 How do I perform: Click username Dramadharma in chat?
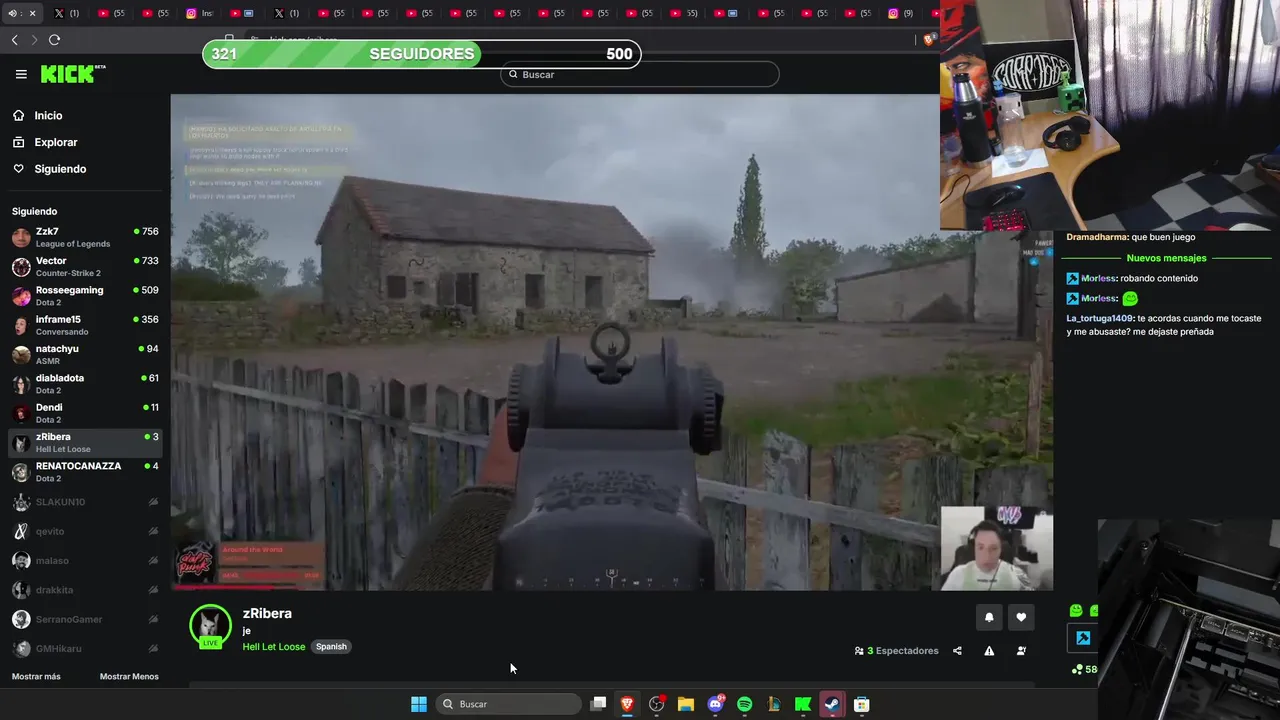tap(1097, 237)
